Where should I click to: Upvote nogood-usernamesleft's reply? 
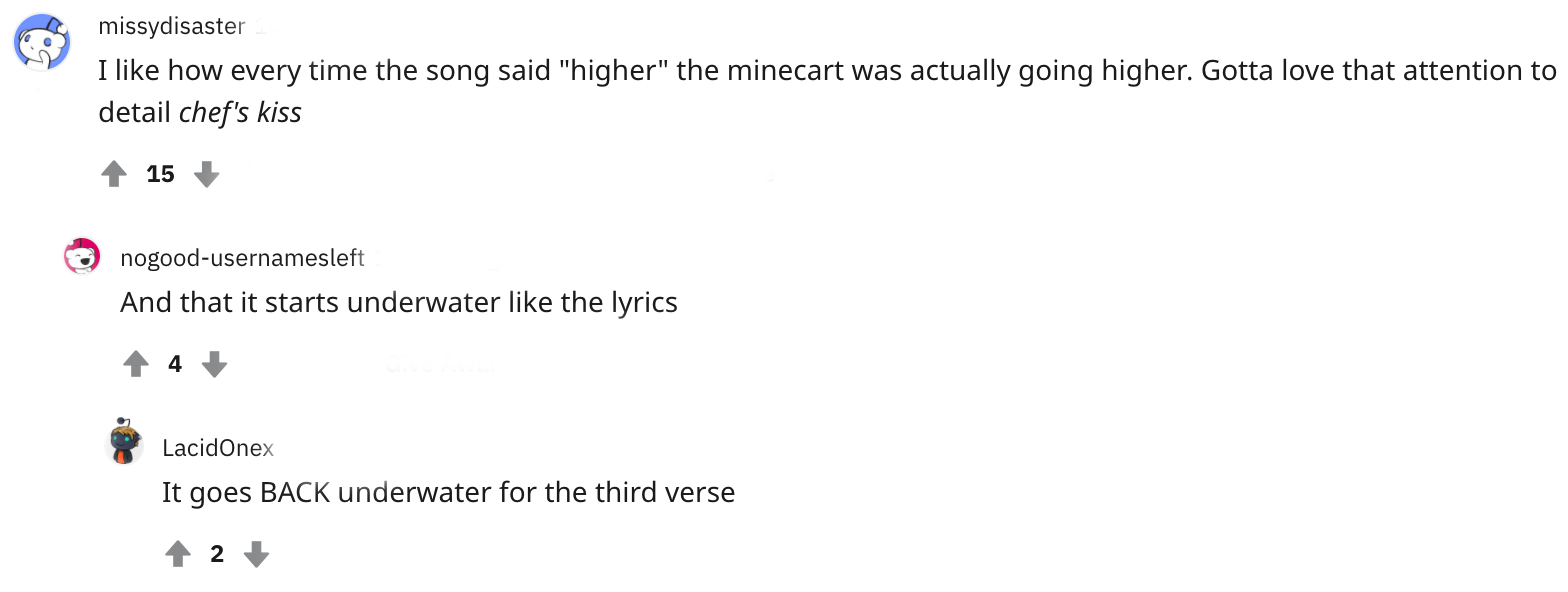pos(136,365)
